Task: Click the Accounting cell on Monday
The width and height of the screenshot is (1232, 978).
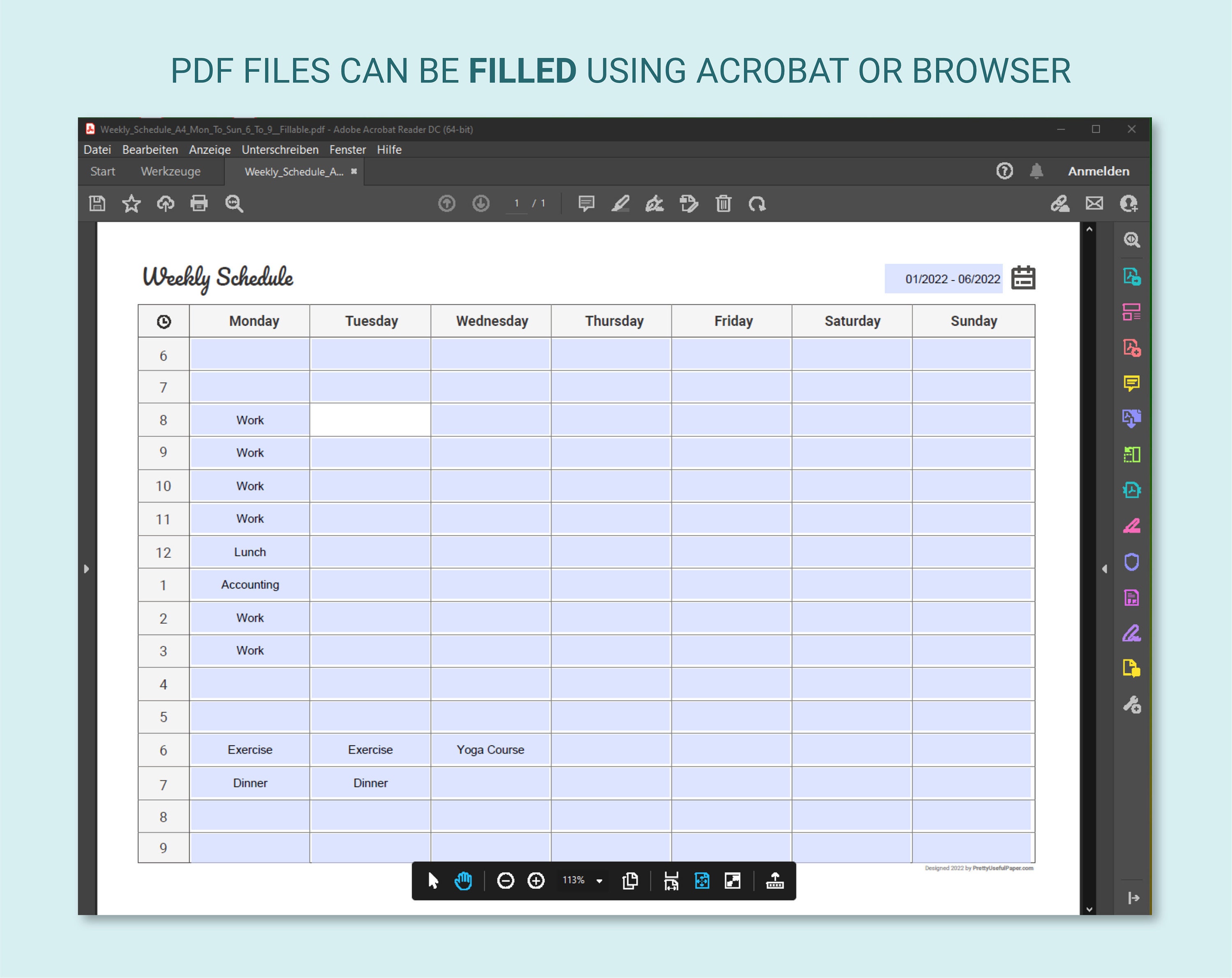Action: pos(250,584)
